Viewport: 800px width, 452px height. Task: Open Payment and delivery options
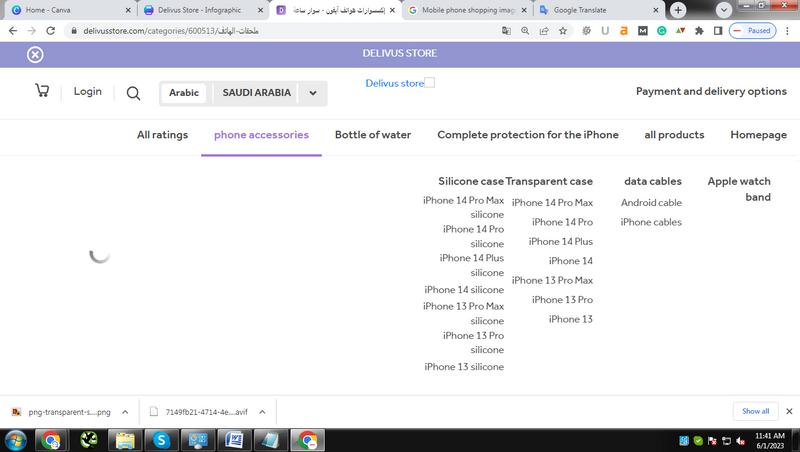711,91
